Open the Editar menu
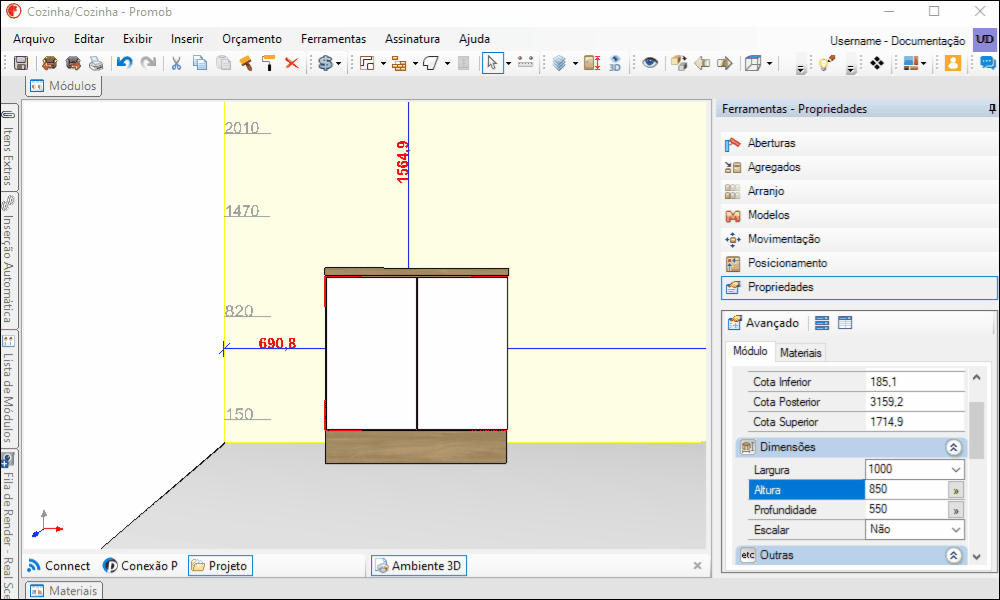 pyautogui.click(x=89, y=39)
